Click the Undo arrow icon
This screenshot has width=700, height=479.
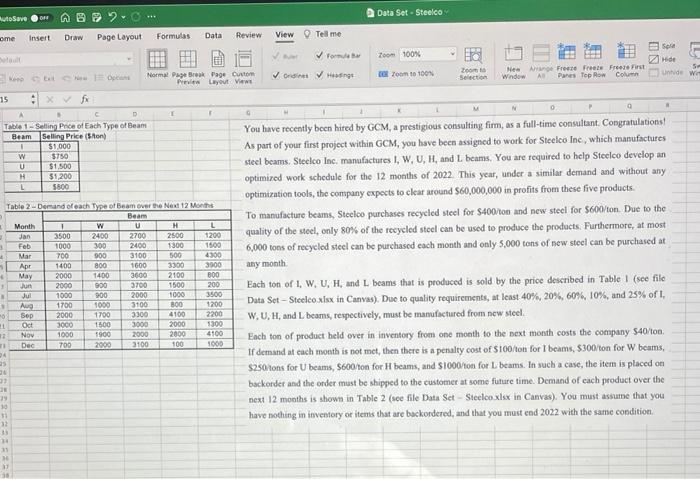(112, 17)
